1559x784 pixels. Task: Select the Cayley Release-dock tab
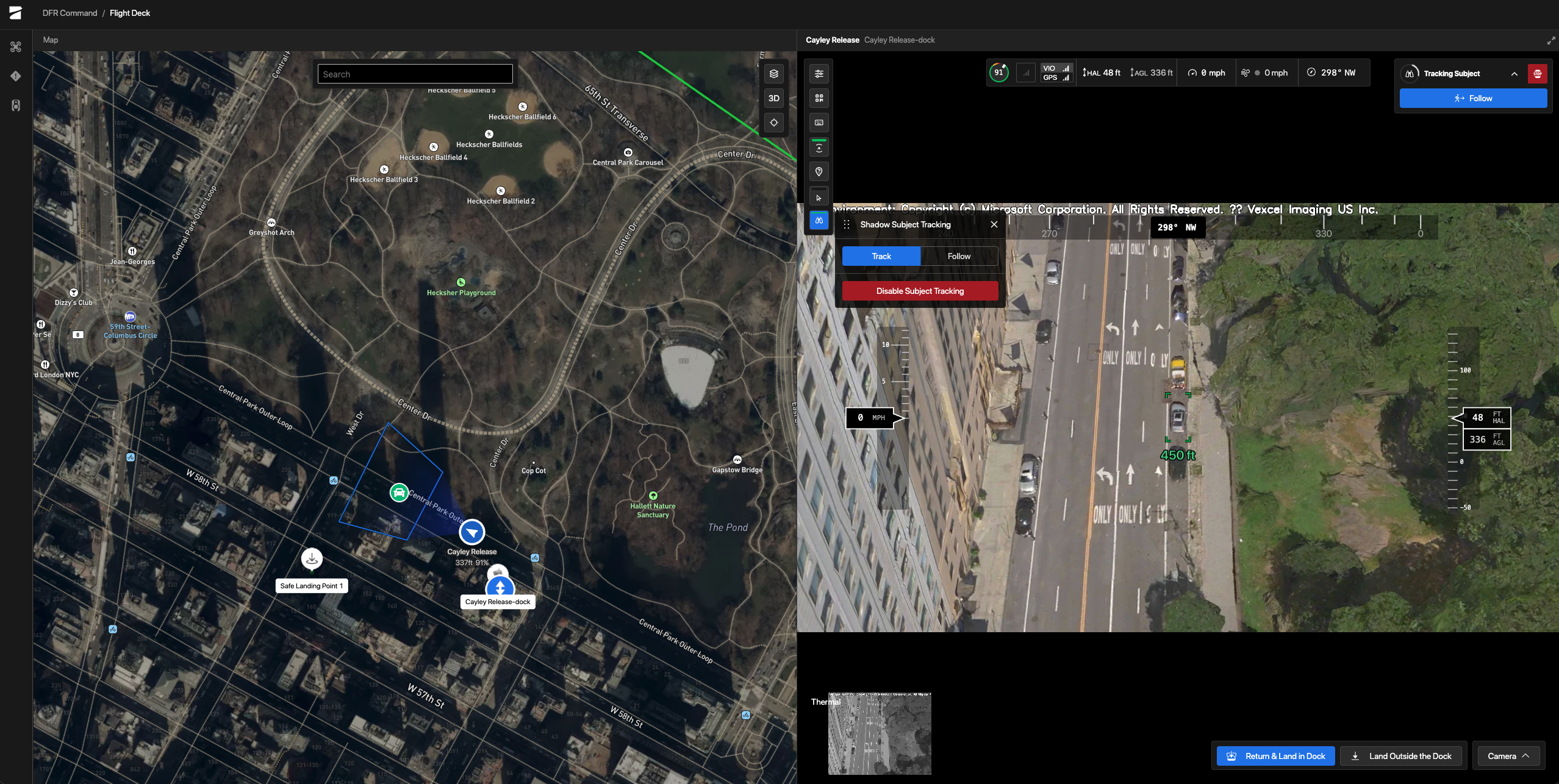pyautogui.click(x=899, y=40)
